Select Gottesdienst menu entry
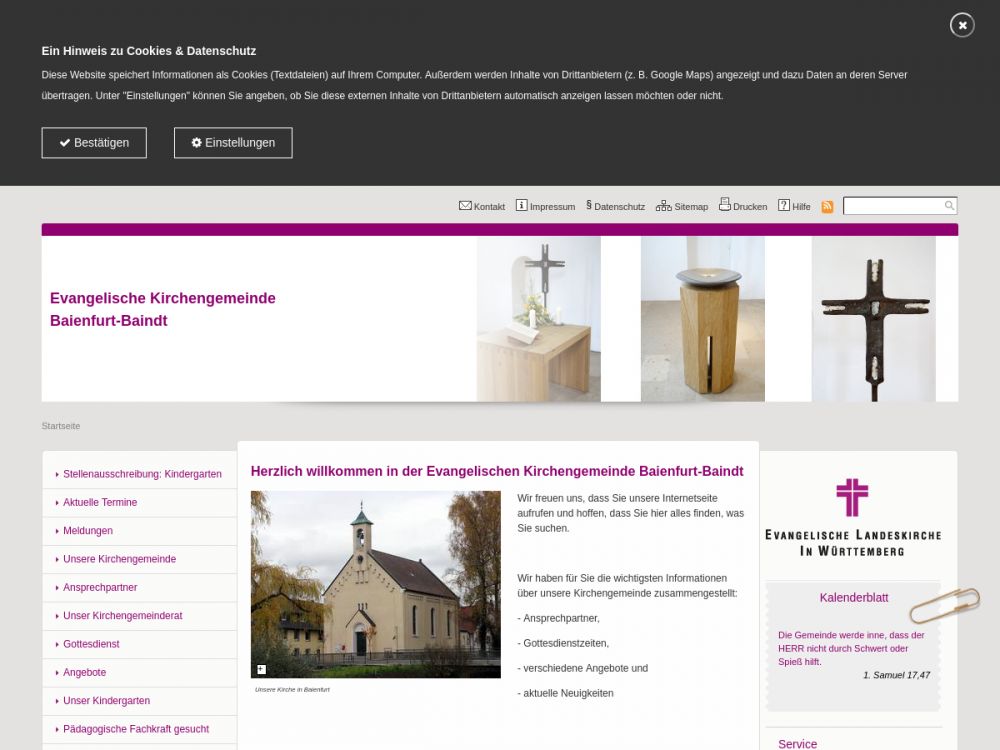Screen dimensions: 1000x750 pos(91,644)
